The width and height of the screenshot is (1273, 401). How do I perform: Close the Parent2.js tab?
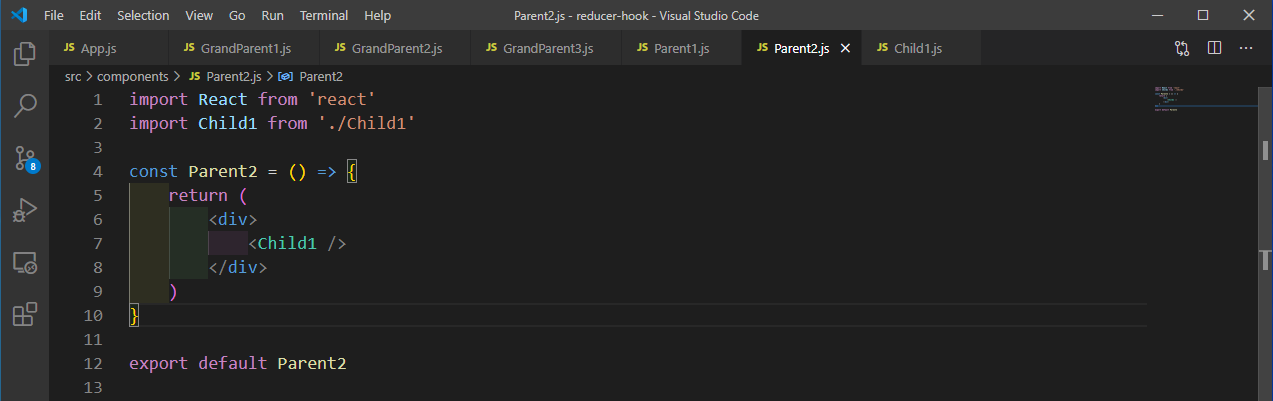pyautogui.click(x=845, y=49)
